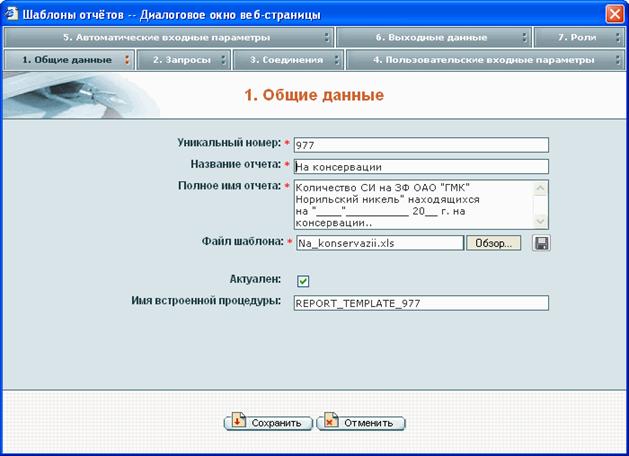The width and height of the screenshot is (629, 456).
Task: Click the Сохранить button
Action: 268,423
